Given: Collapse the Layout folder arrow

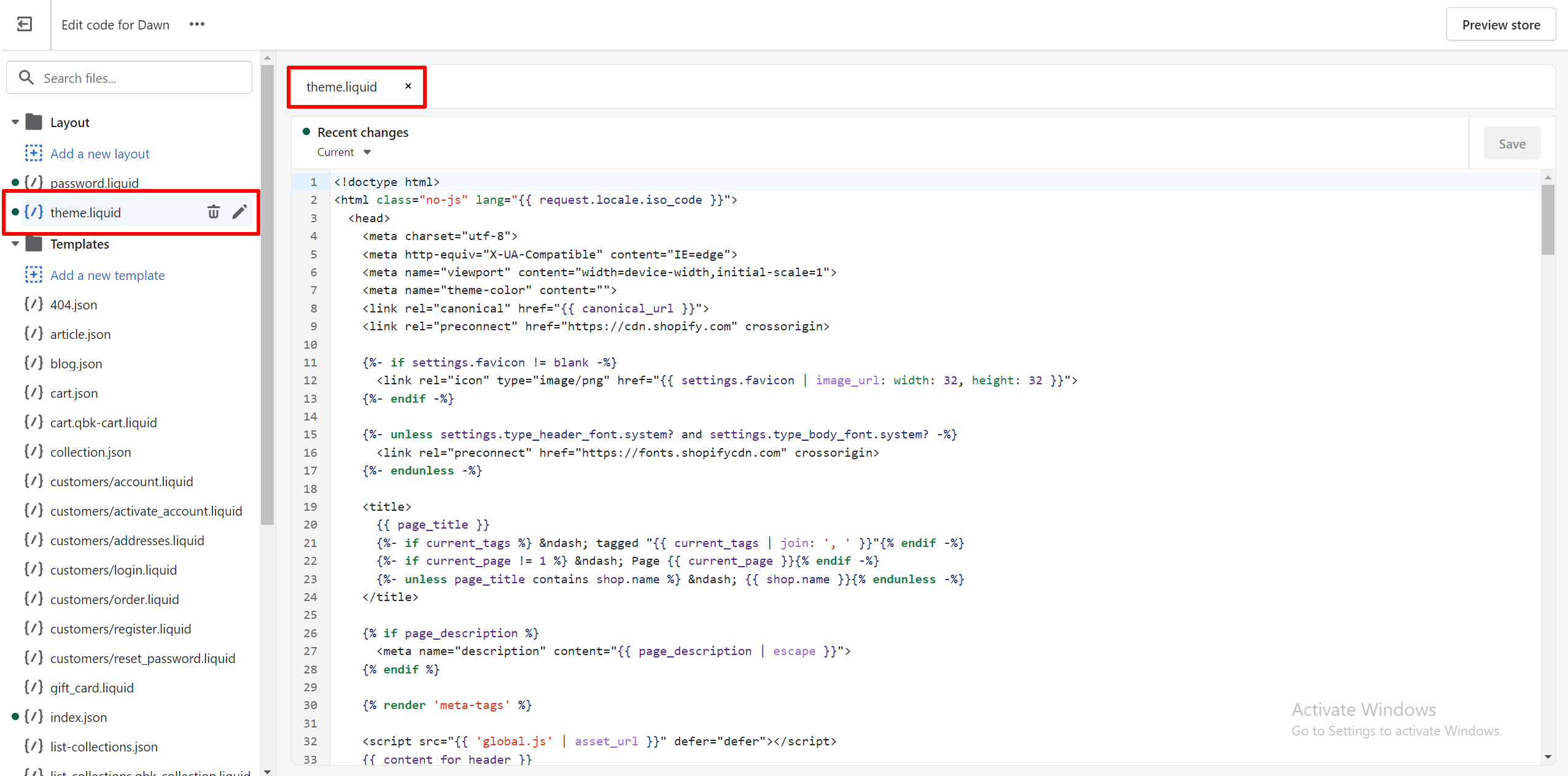Looking at the screenshot, I should 15,122.
